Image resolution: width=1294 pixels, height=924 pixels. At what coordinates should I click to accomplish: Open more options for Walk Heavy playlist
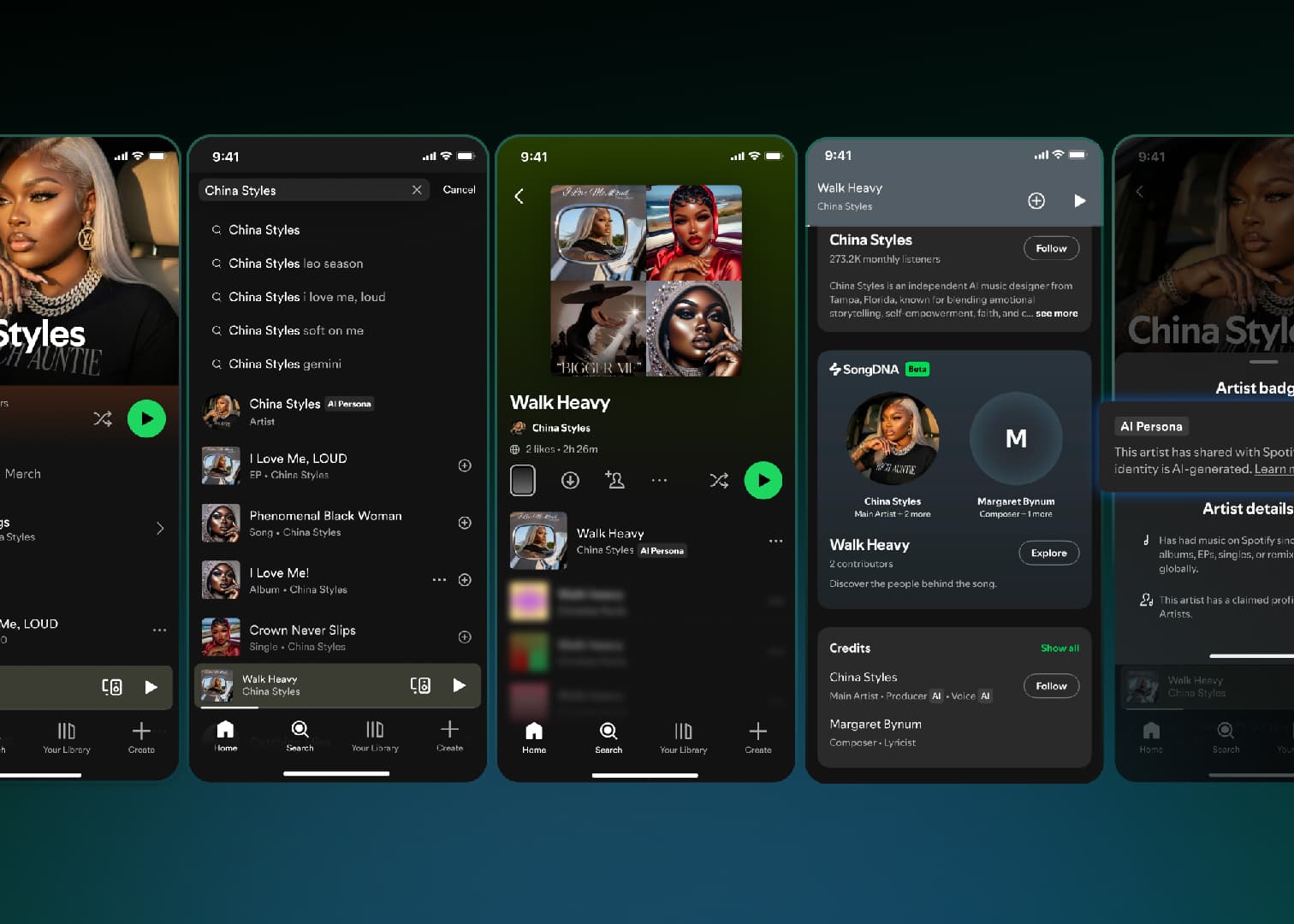point(659,480)
